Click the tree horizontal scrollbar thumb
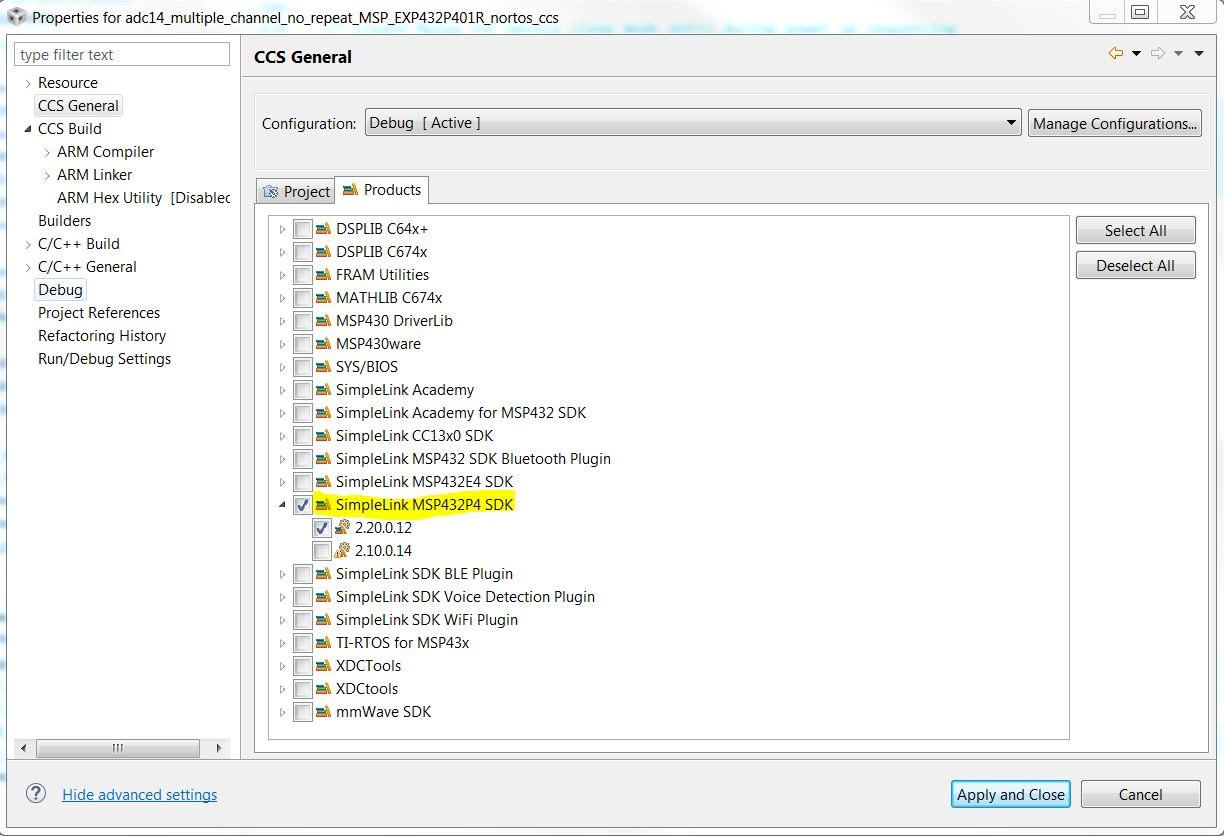Screen dimensions: 1224x836 [x=118, y=748]
